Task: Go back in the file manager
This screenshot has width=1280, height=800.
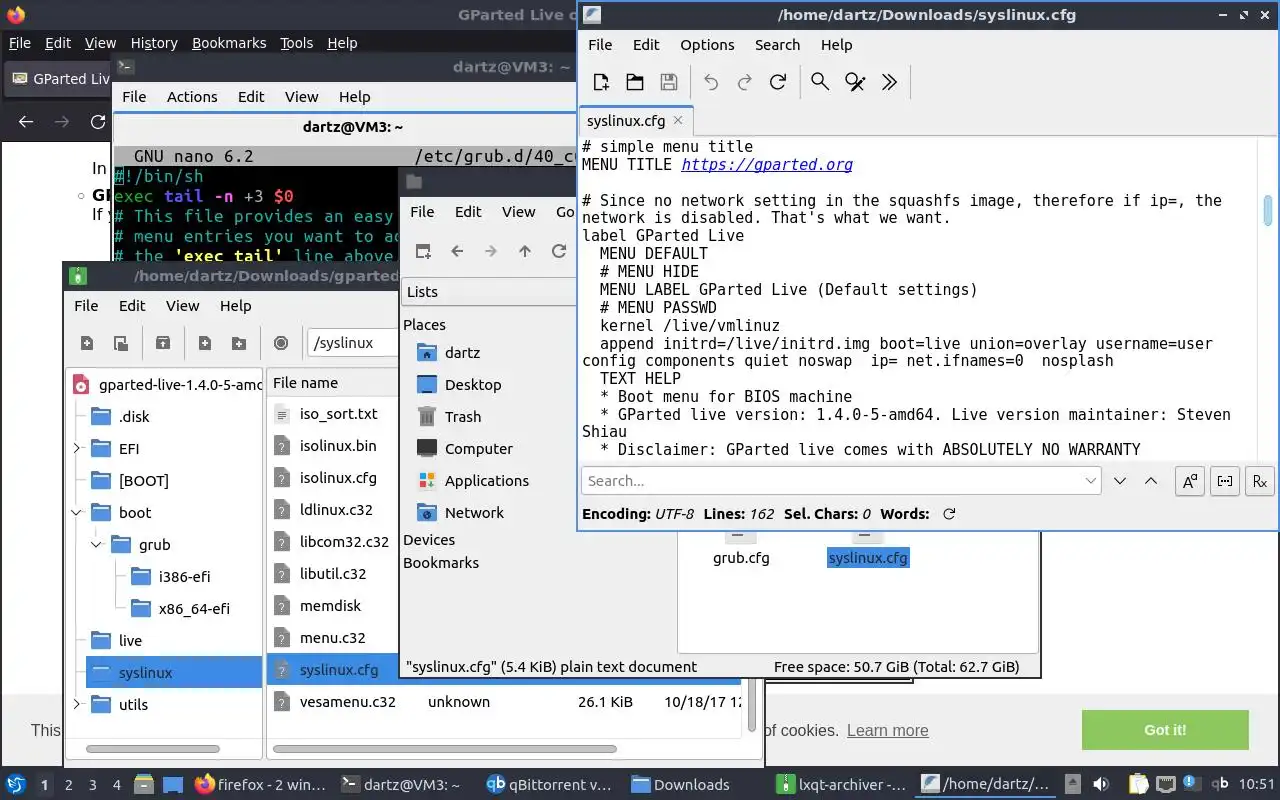Action: coord(457,251)
